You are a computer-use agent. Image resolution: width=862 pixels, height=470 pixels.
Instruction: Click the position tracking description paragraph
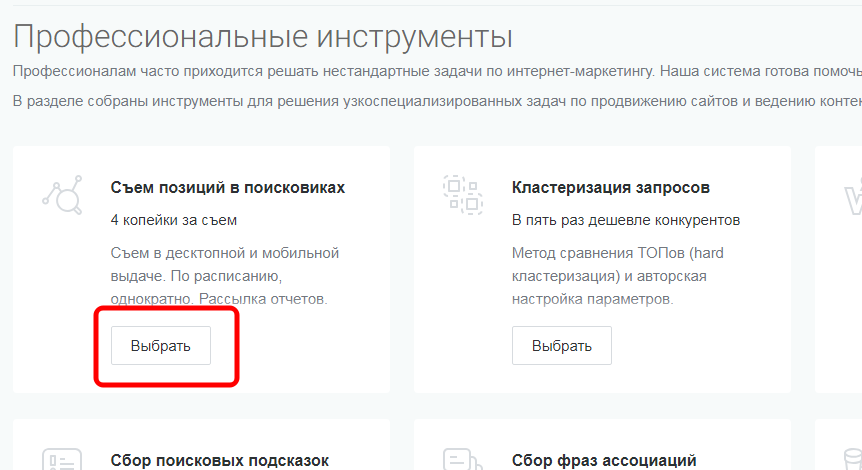225,276
